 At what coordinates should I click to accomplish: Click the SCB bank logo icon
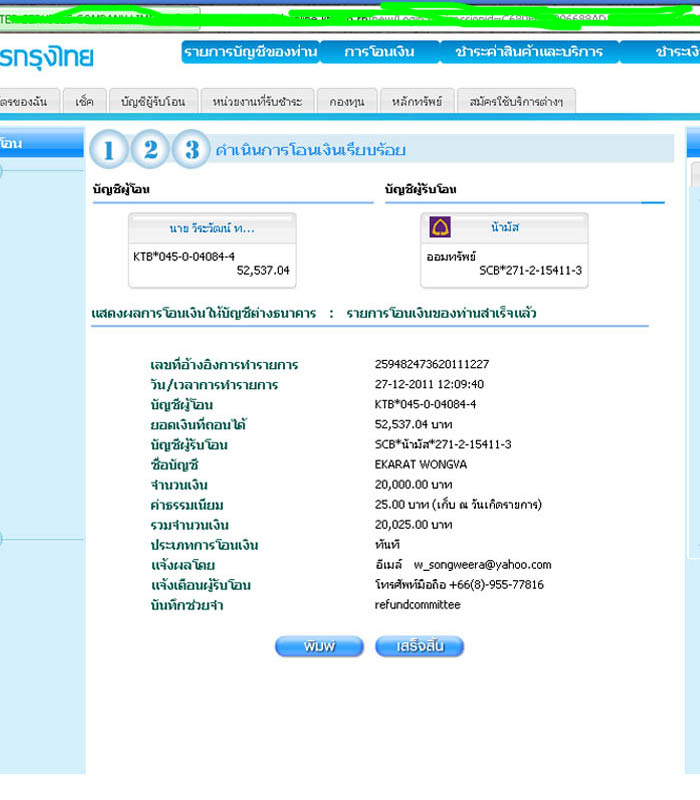440,228
